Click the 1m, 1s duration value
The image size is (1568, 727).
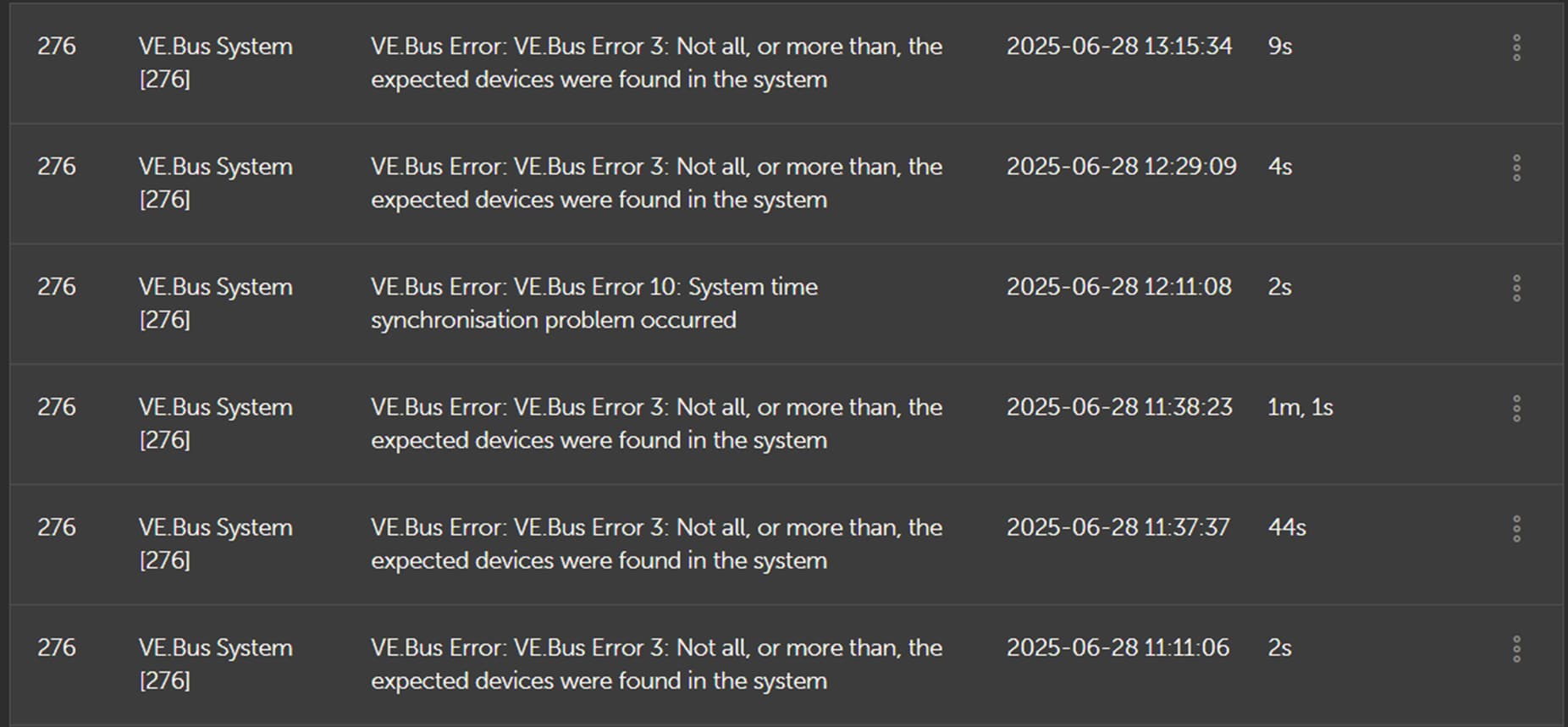[1300, 407]
